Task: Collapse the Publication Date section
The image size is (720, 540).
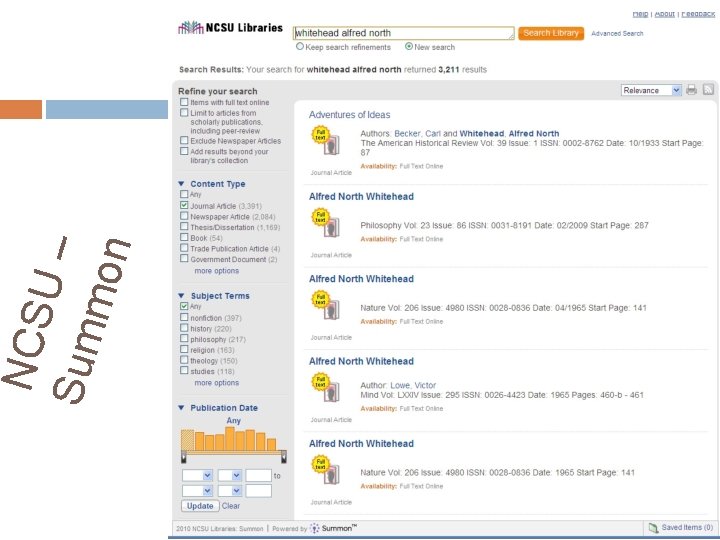Action: (x=181, y=408)
